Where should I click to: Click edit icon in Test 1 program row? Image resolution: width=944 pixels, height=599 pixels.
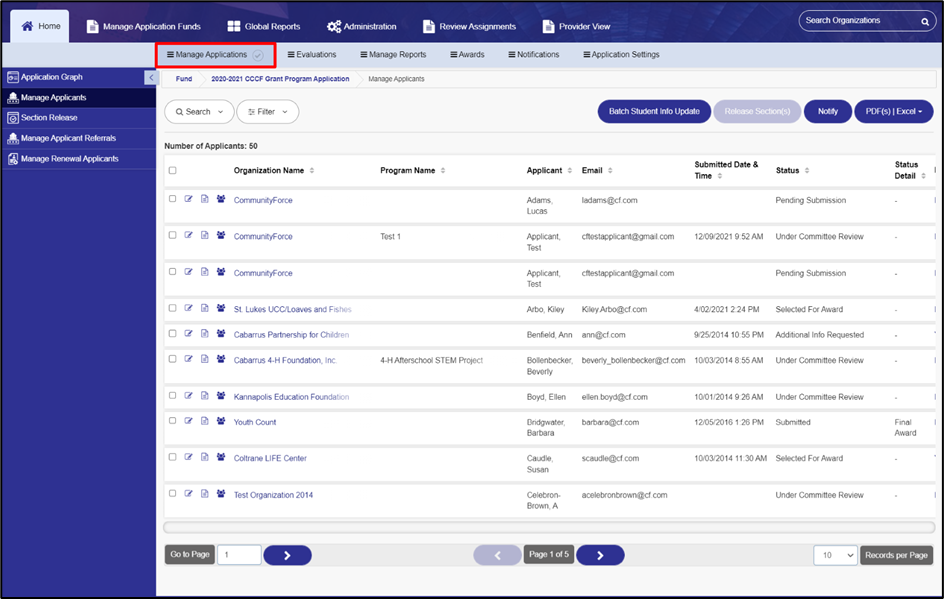pyautogui.click(x=188, y=235)
